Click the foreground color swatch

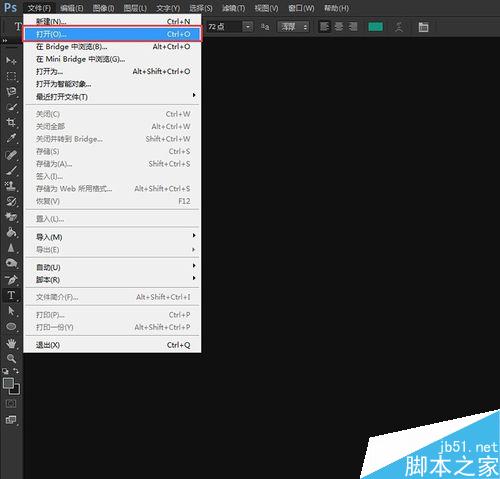(8, 383)
